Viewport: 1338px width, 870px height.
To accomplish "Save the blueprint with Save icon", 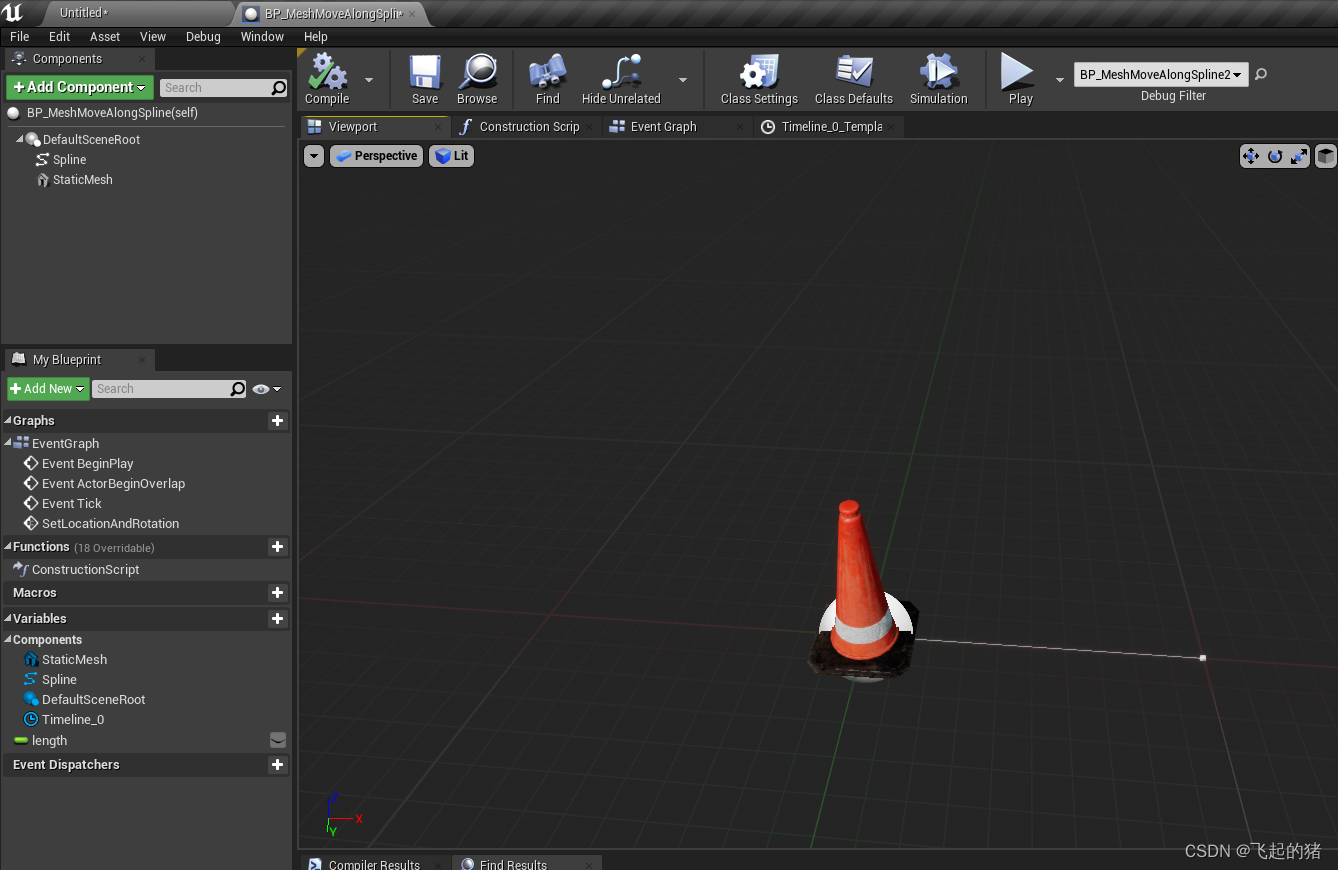I will coord(425,74).
